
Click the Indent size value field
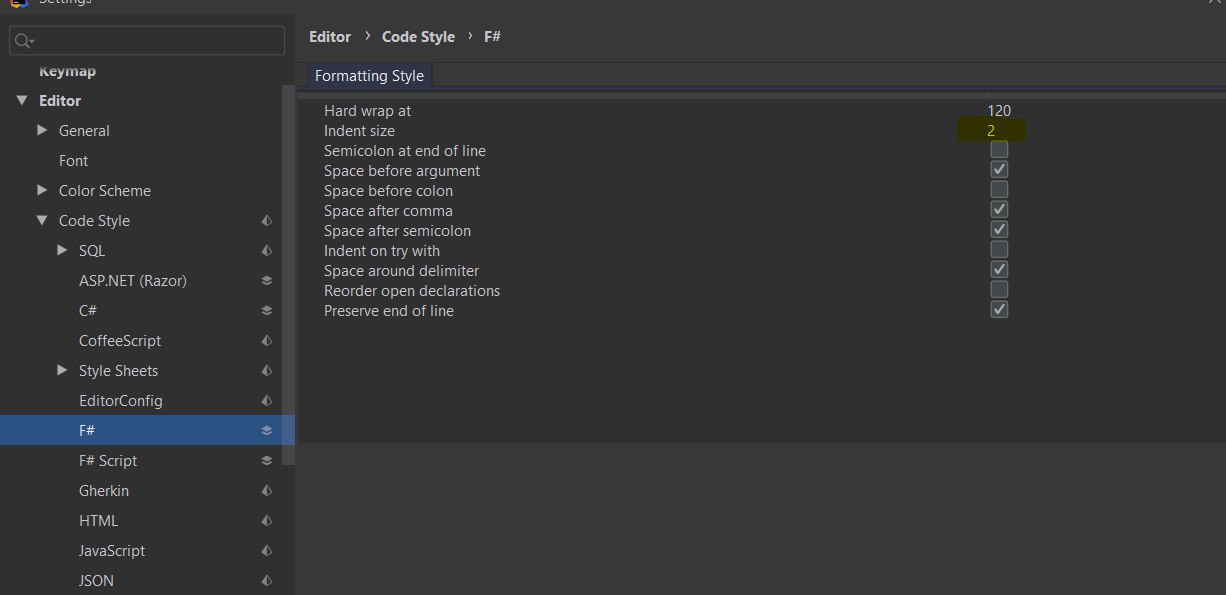(x=991, y=131)
